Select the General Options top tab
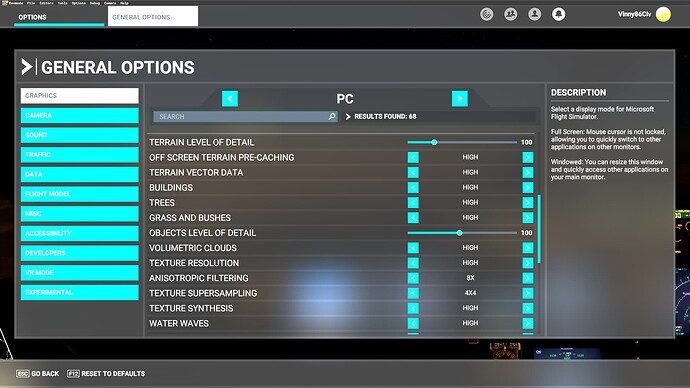690x388 pixels. click(x=153, y=17)
